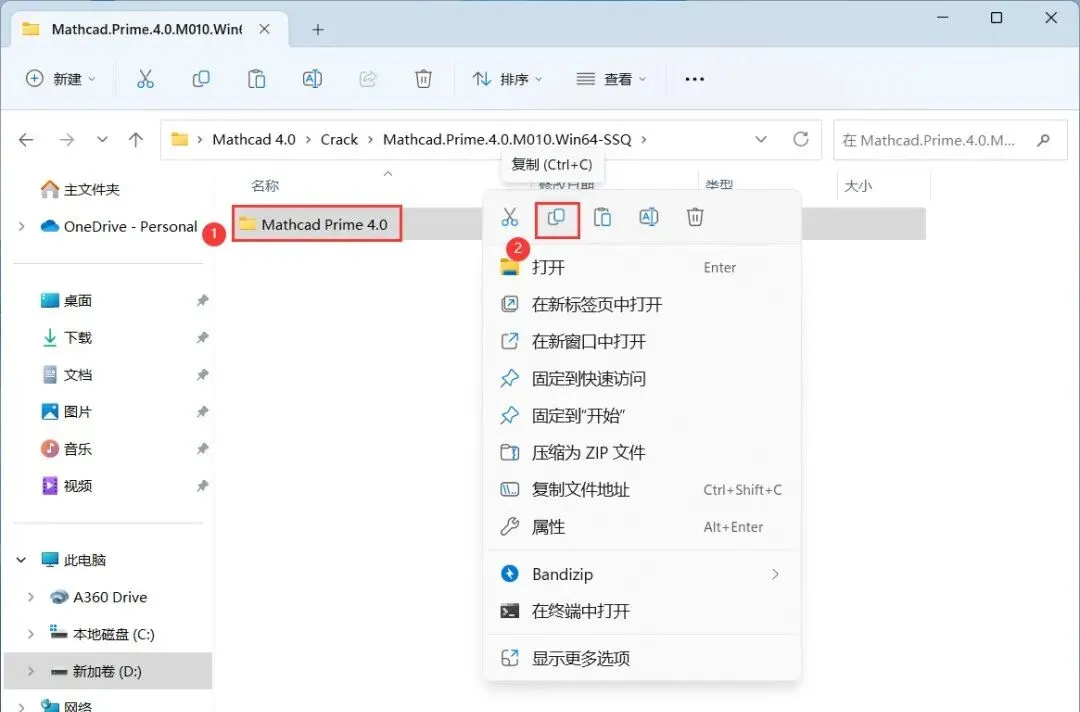
Task: Choose 显示更多选项 menu entry
Action: 642,659
